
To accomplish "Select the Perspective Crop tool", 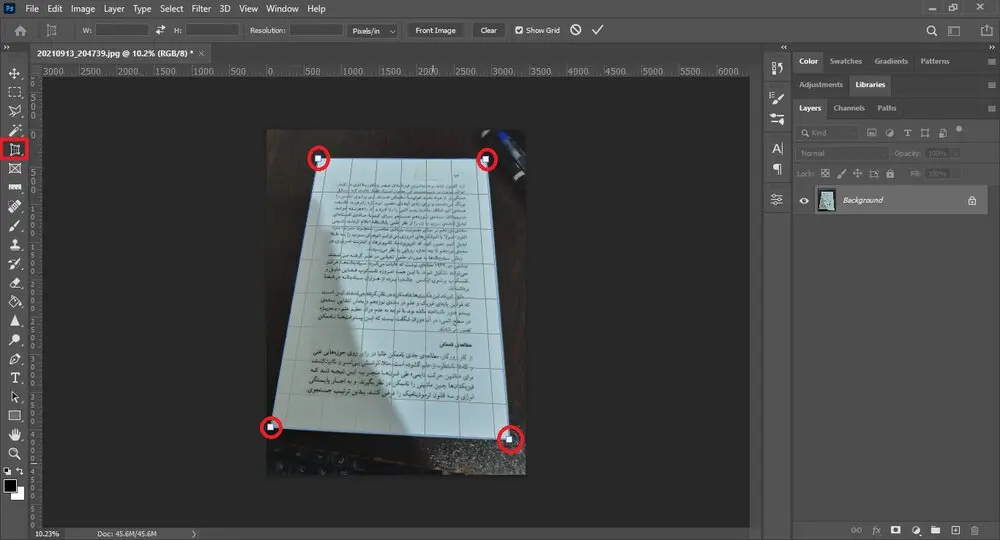I will [x=15, y=150].
